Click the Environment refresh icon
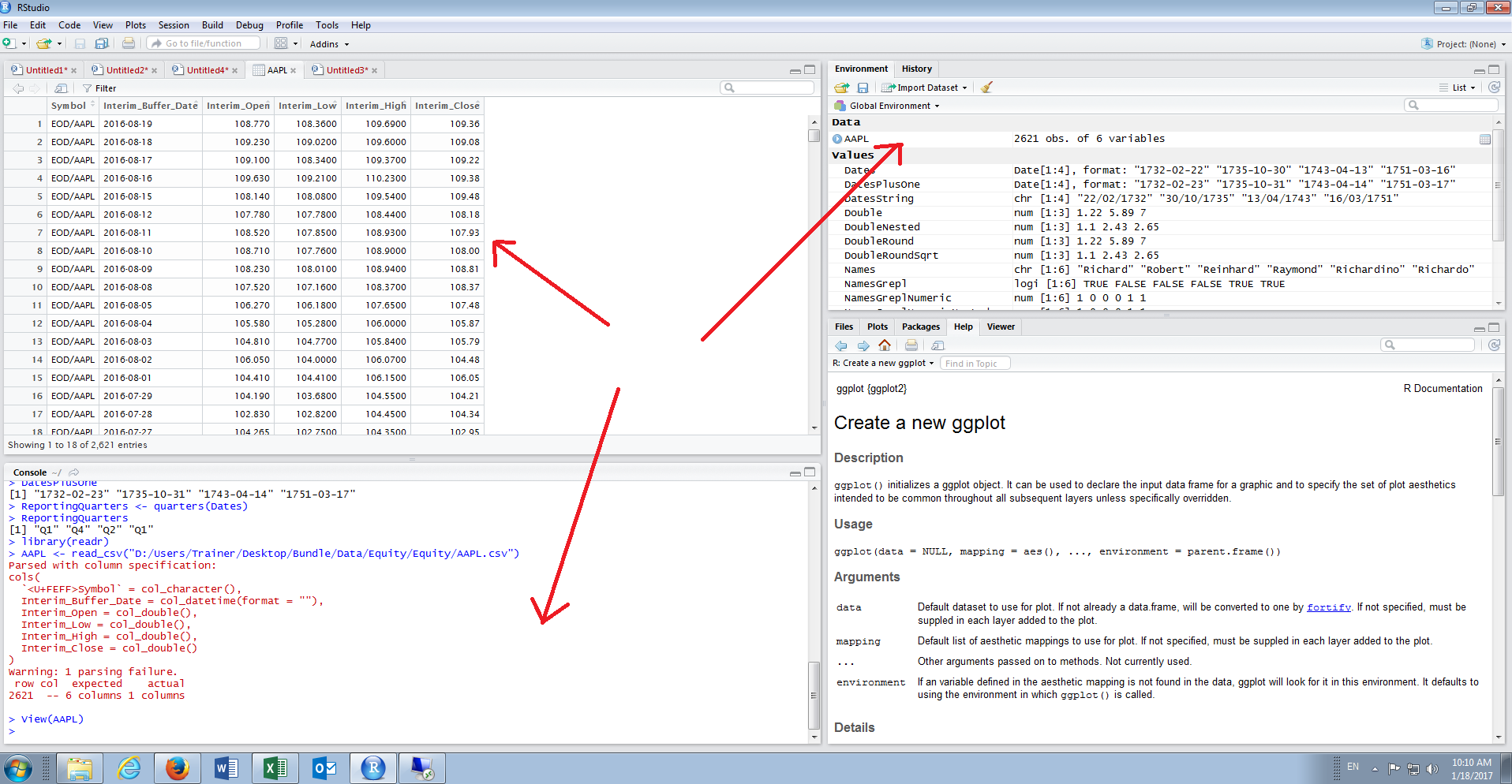 [1494, 88]
